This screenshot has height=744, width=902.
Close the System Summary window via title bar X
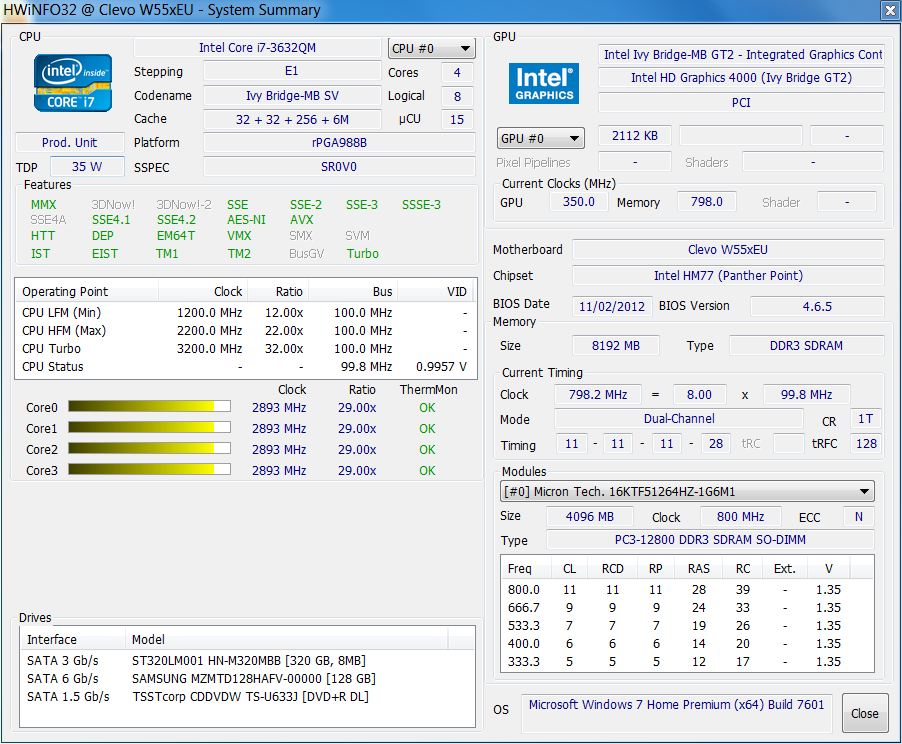(889, 9)
